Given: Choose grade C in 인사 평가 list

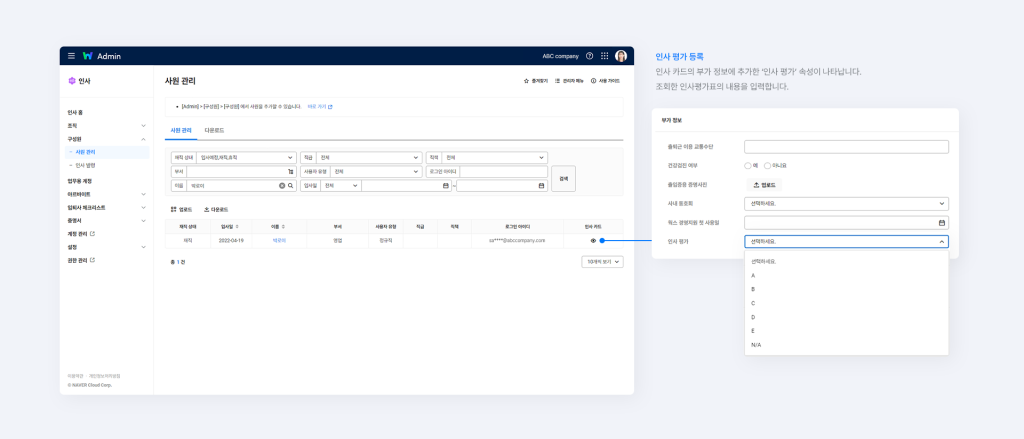Looking at the screenshot, I should [x=846, y=303].
